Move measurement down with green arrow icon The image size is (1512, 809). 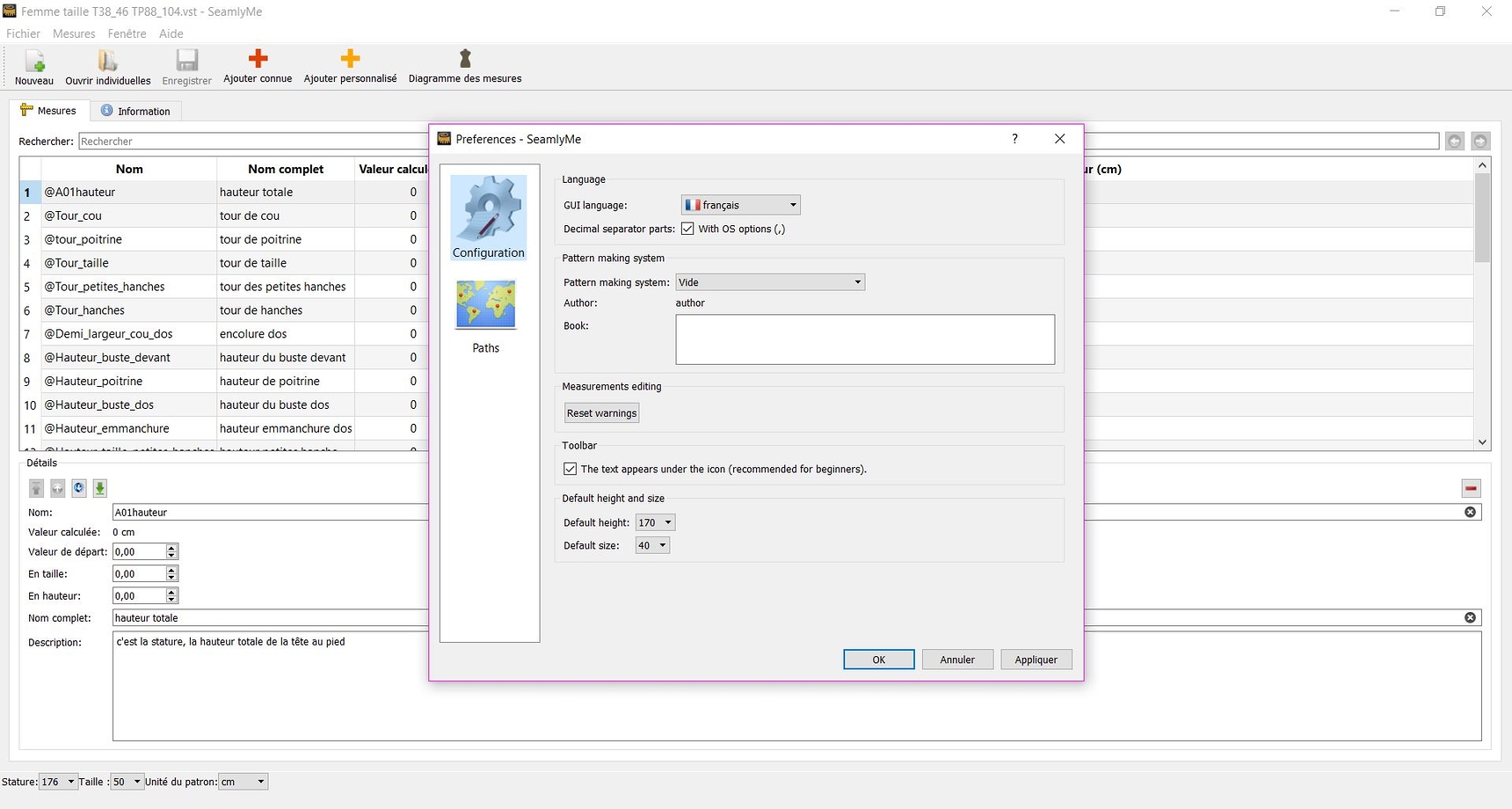tap(99, 488)
